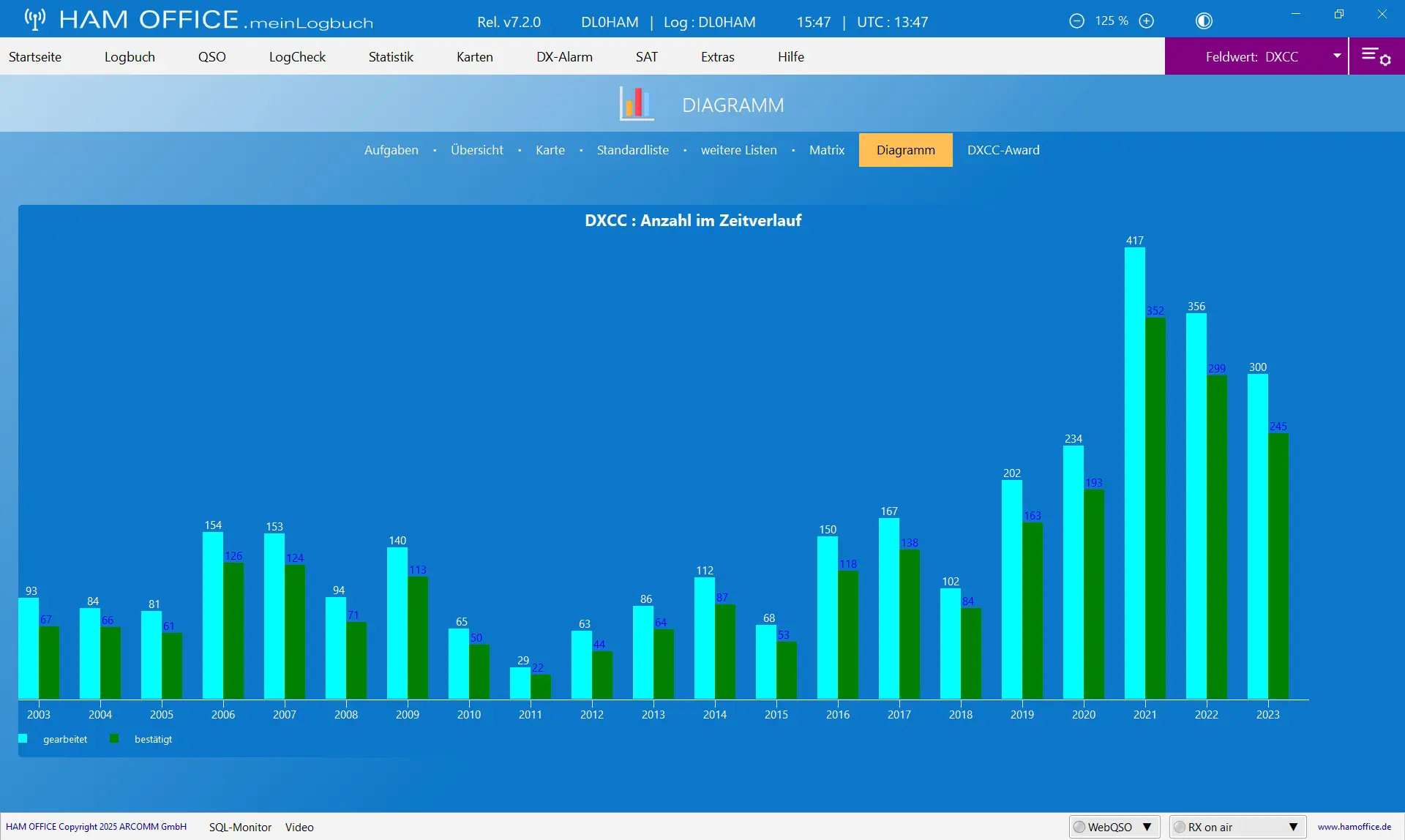Click the 2021 gearbeitet bar labeled 417

(1135, 473)
